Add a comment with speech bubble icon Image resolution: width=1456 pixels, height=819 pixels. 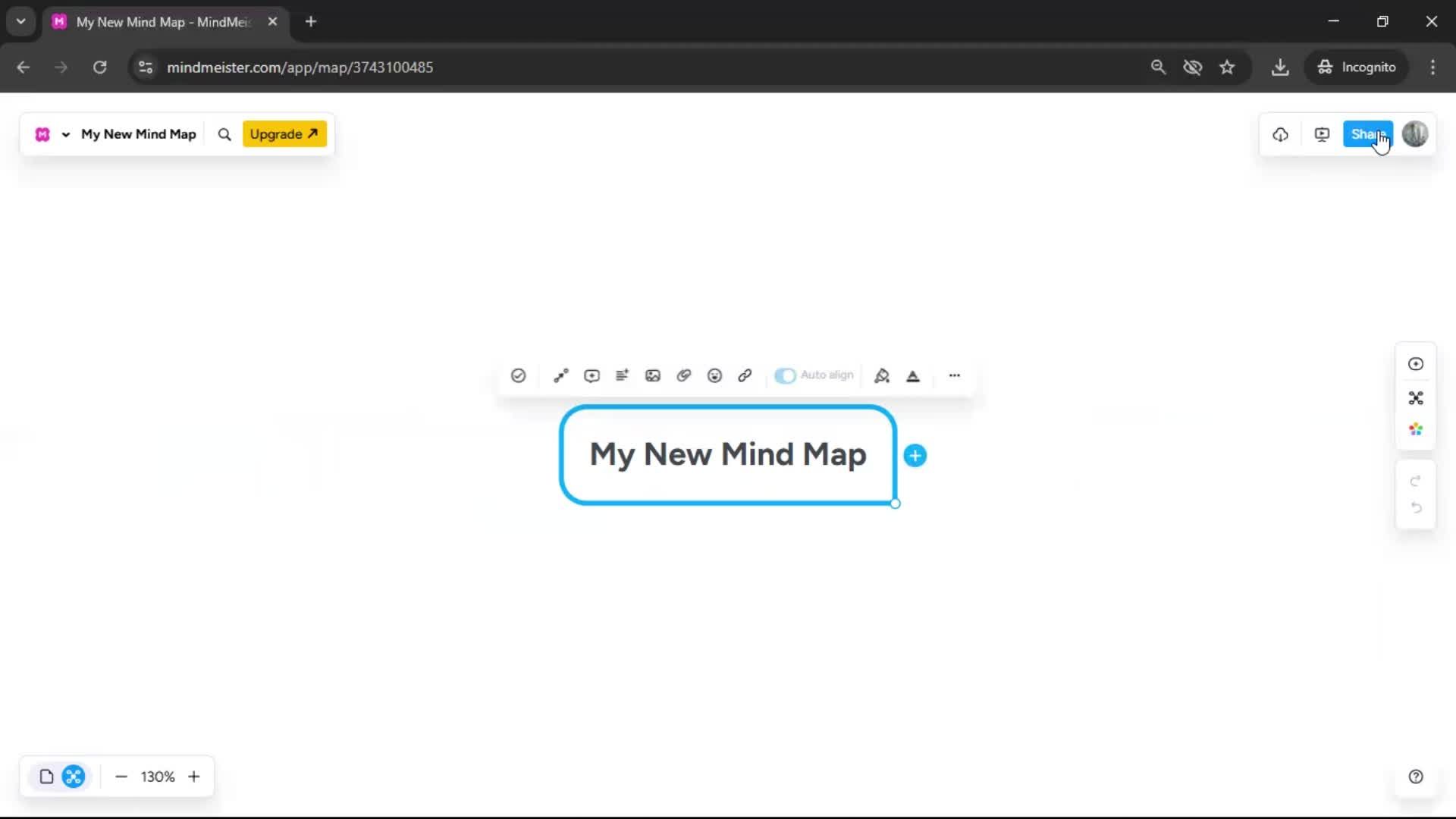coord(591,375)
